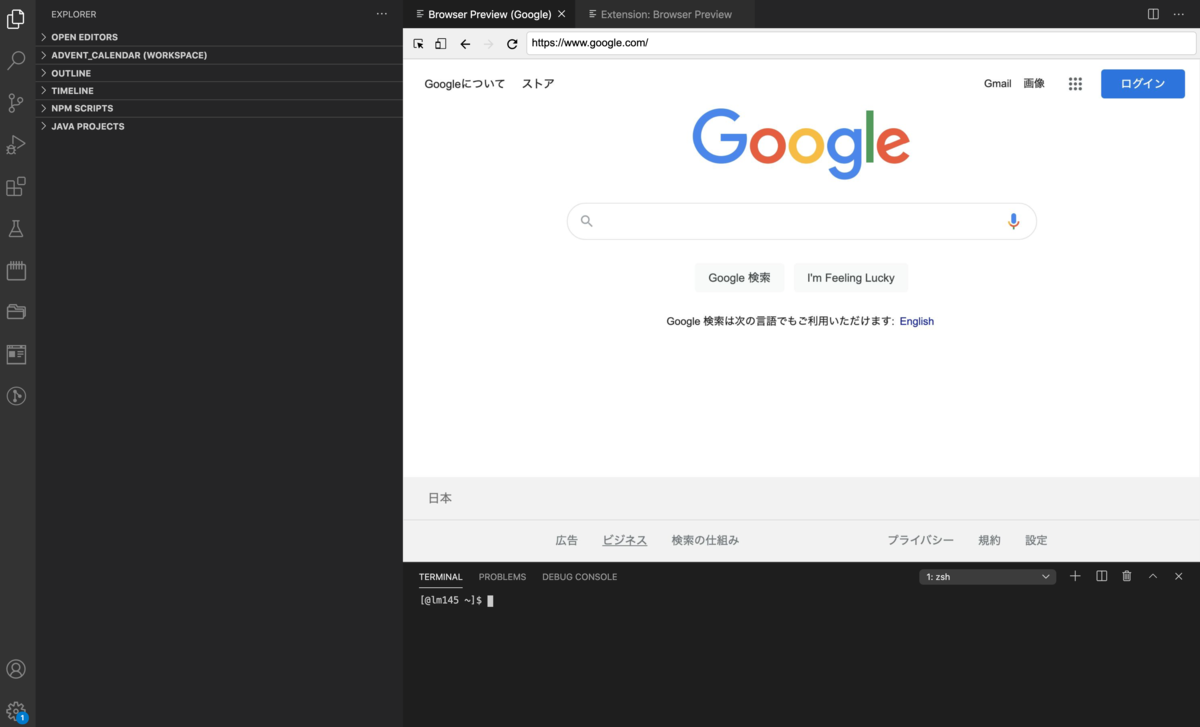Click the ログイン button
Screen dimensions: 1200x727
(x=1143, y=84)
